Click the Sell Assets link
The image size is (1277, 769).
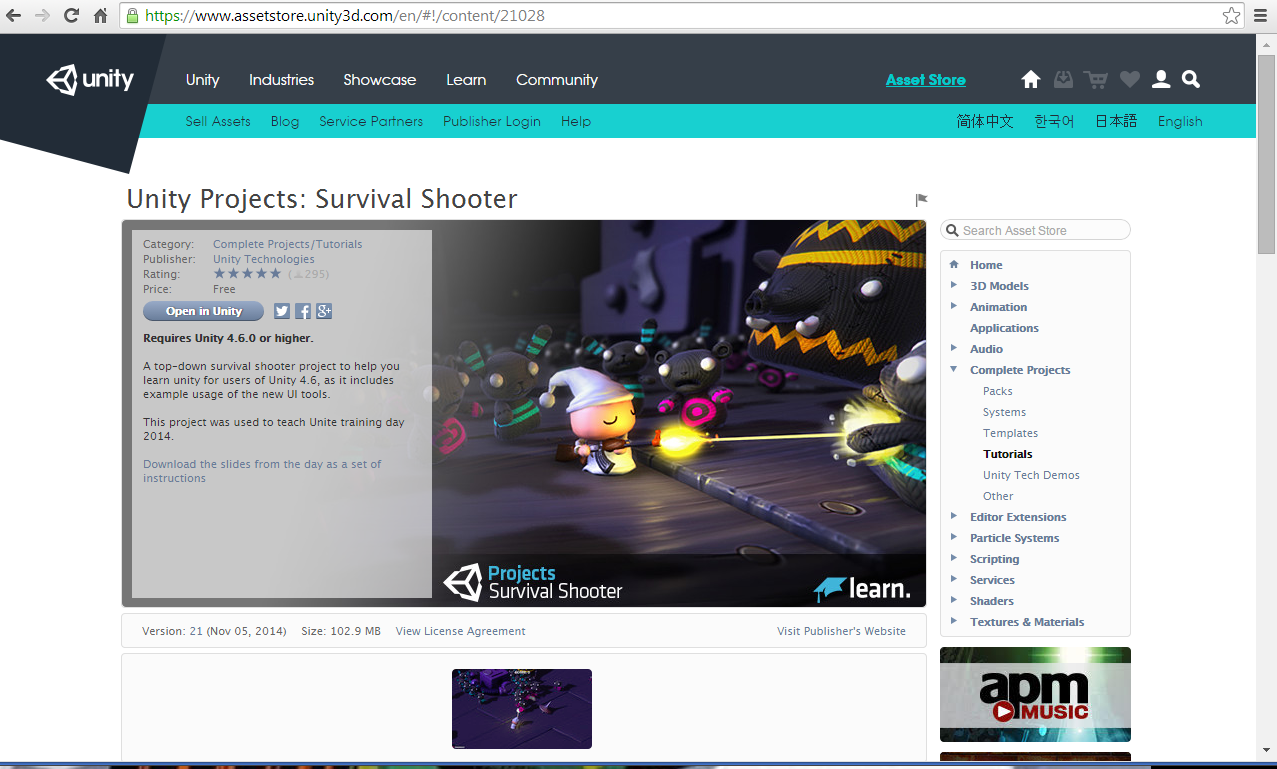click(x=218, y=121)
